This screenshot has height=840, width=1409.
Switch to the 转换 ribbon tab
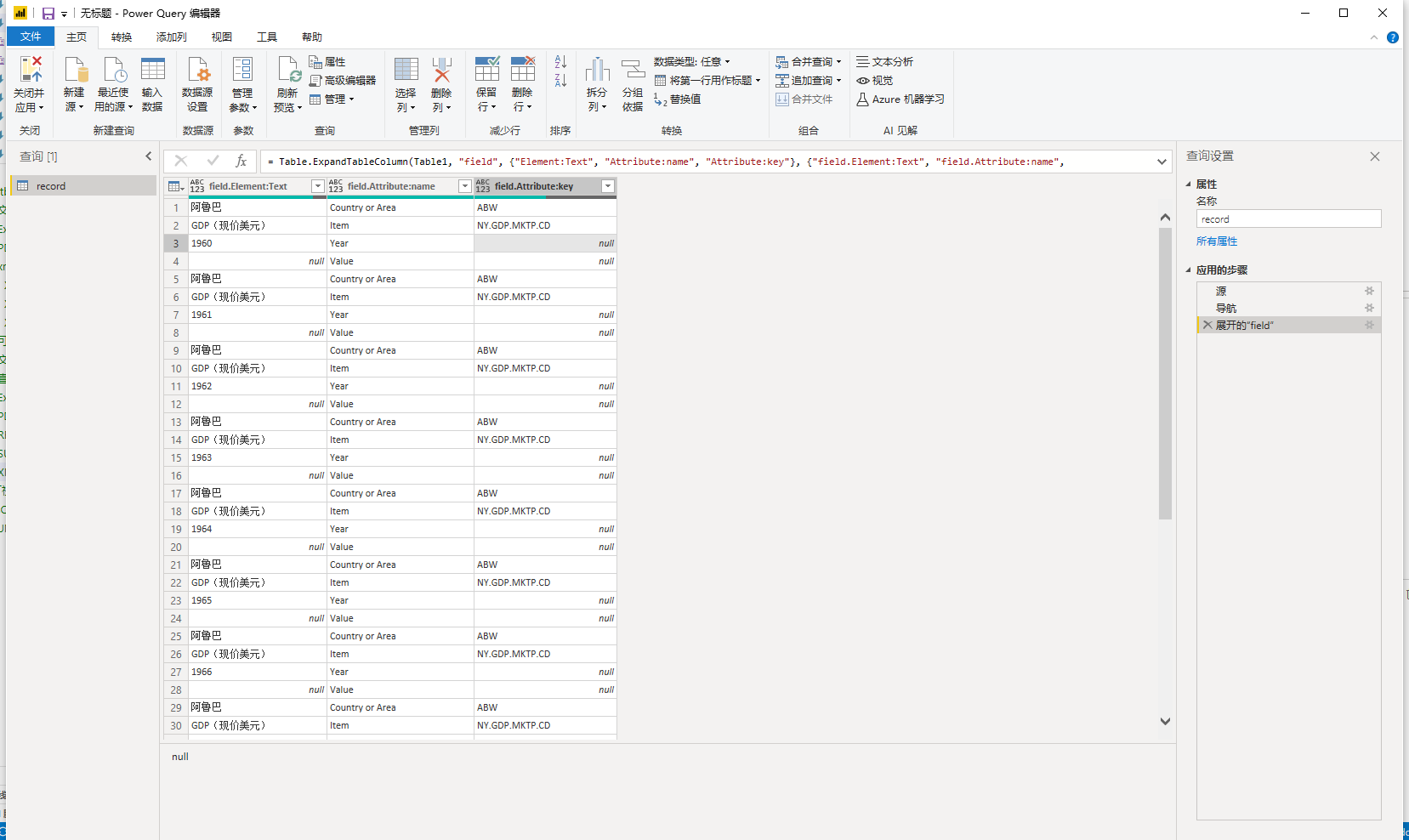pos(122,37)
